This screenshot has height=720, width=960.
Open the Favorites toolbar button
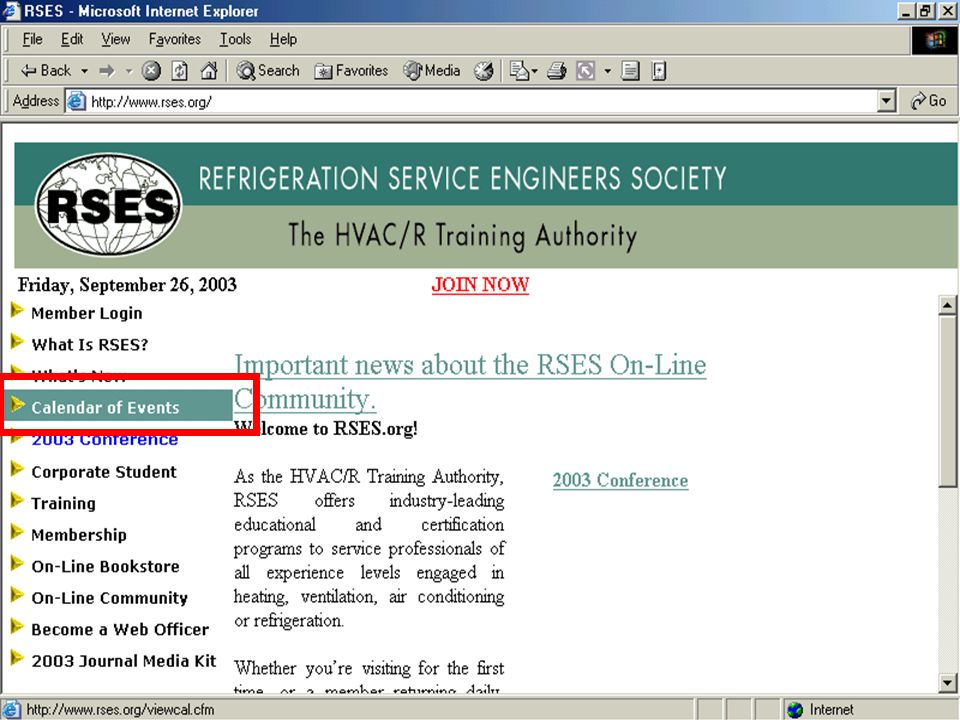[x=351, y=71]
